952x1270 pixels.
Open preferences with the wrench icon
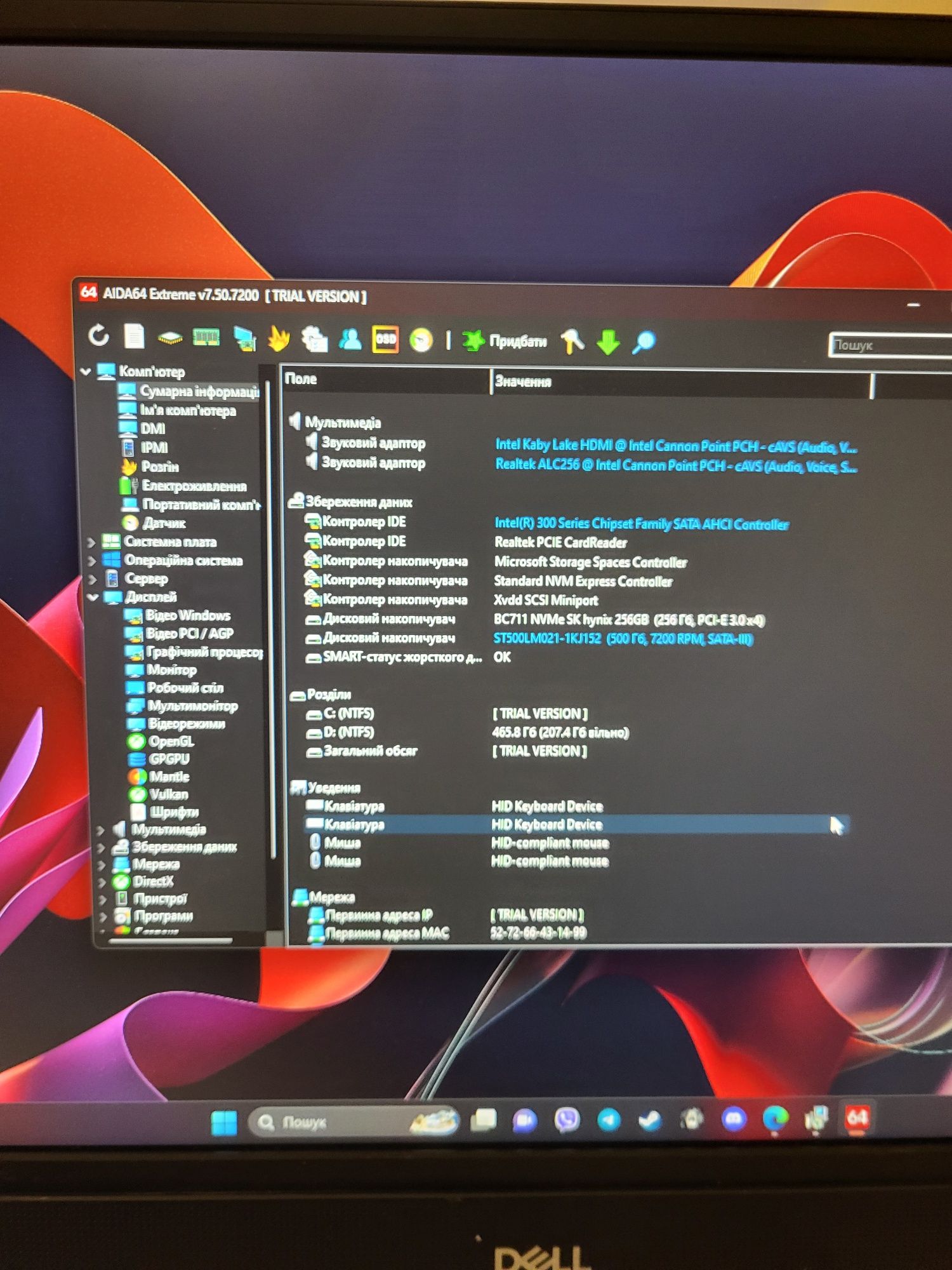(x=572, y=342)
